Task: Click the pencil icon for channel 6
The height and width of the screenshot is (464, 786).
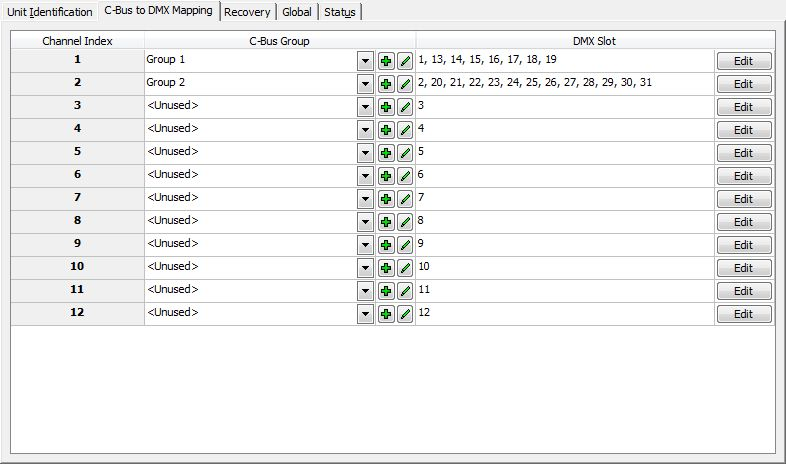Action: click(x=405, y=176)
